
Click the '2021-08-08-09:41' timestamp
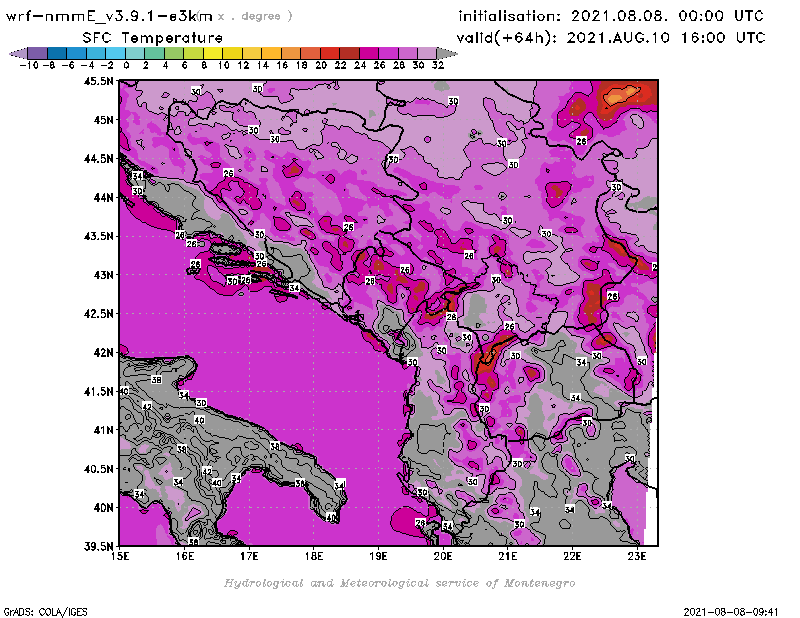[x=731, y=612]
